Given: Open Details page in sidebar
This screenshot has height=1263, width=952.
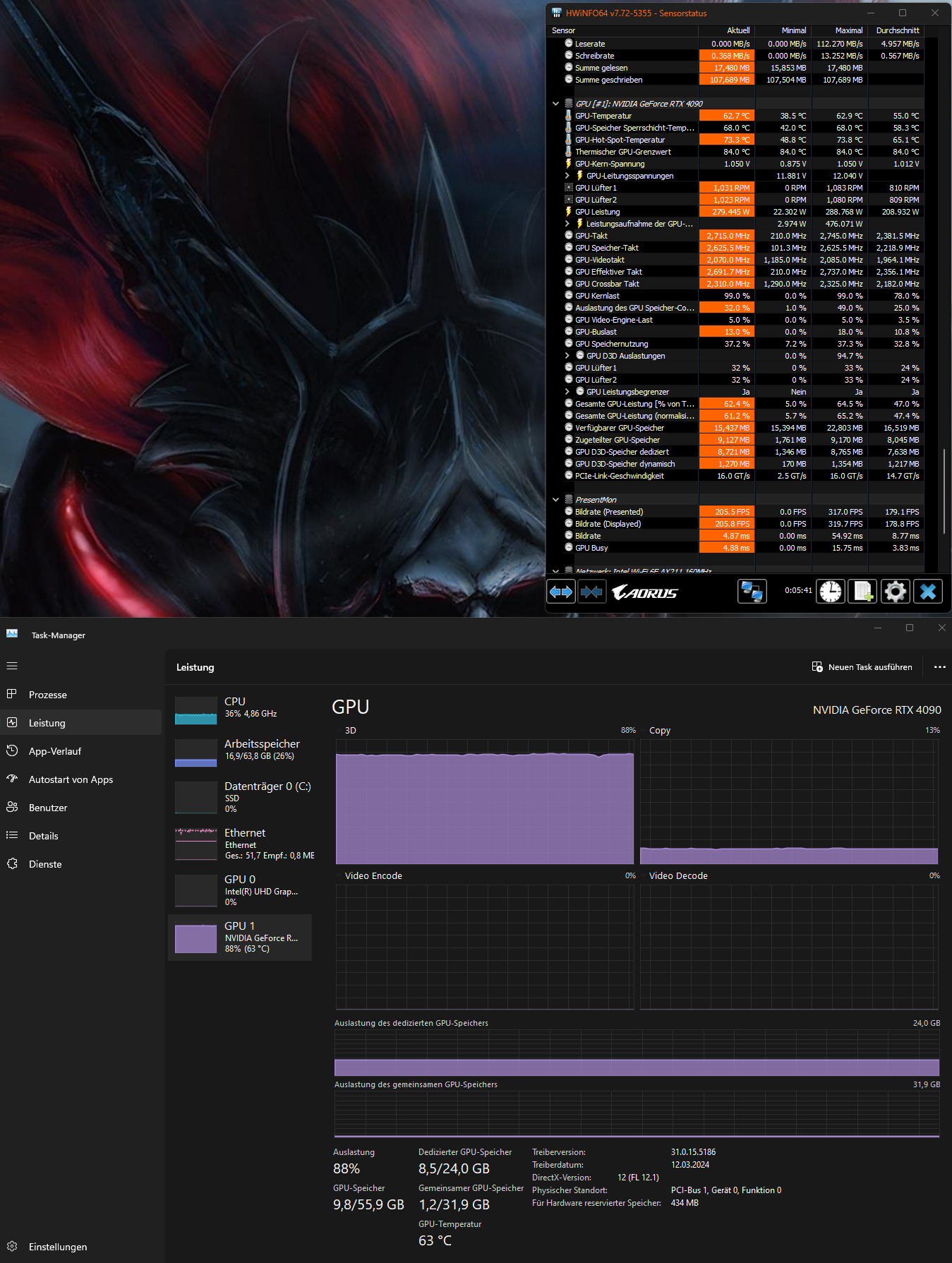Looking at the screenshot, I should [x=81, y=836].
